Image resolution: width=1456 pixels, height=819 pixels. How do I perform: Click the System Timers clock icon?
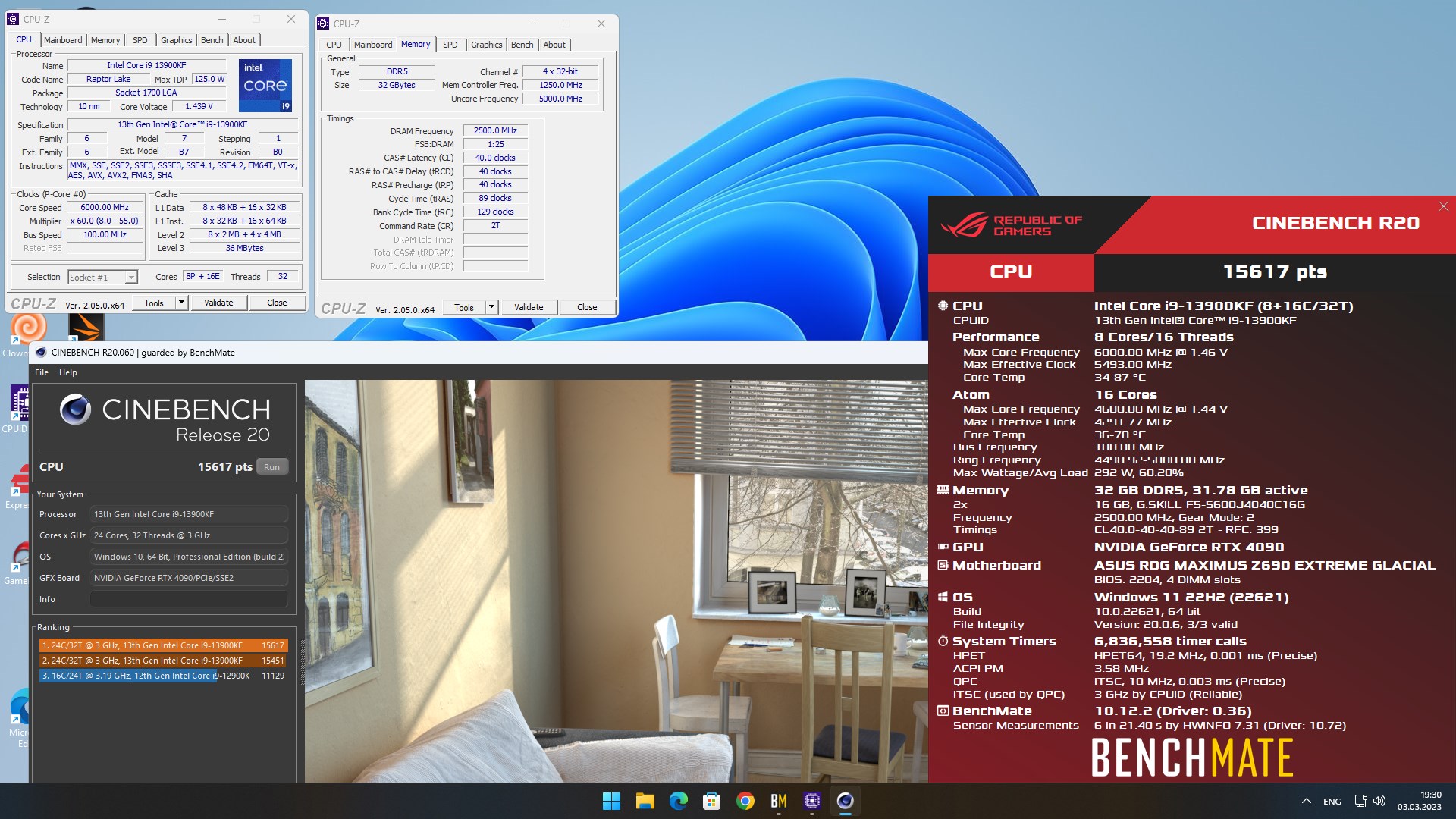pyautogui.click(x=943, y=641)
